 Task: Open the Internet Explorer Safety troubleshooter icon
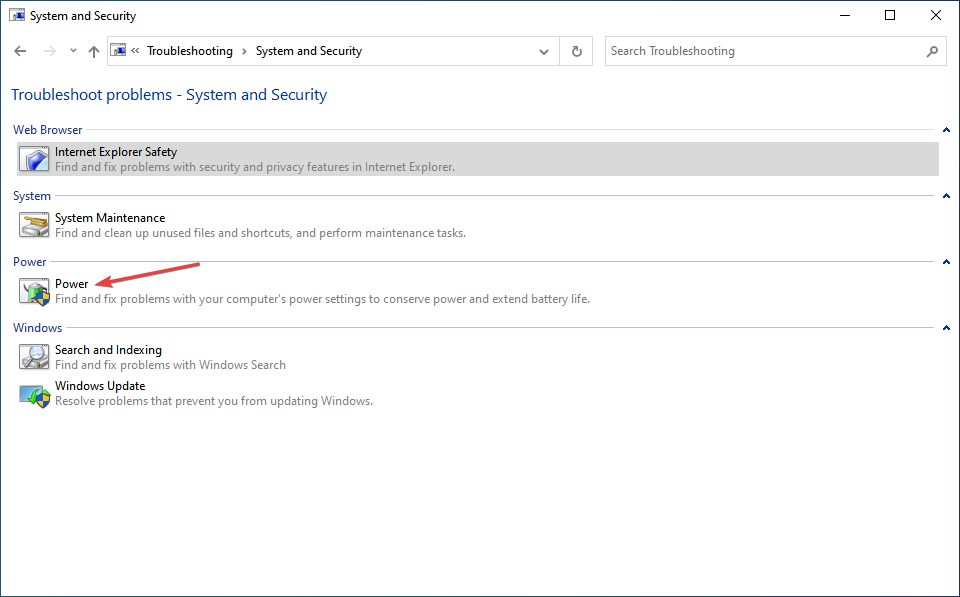(34, 159)
